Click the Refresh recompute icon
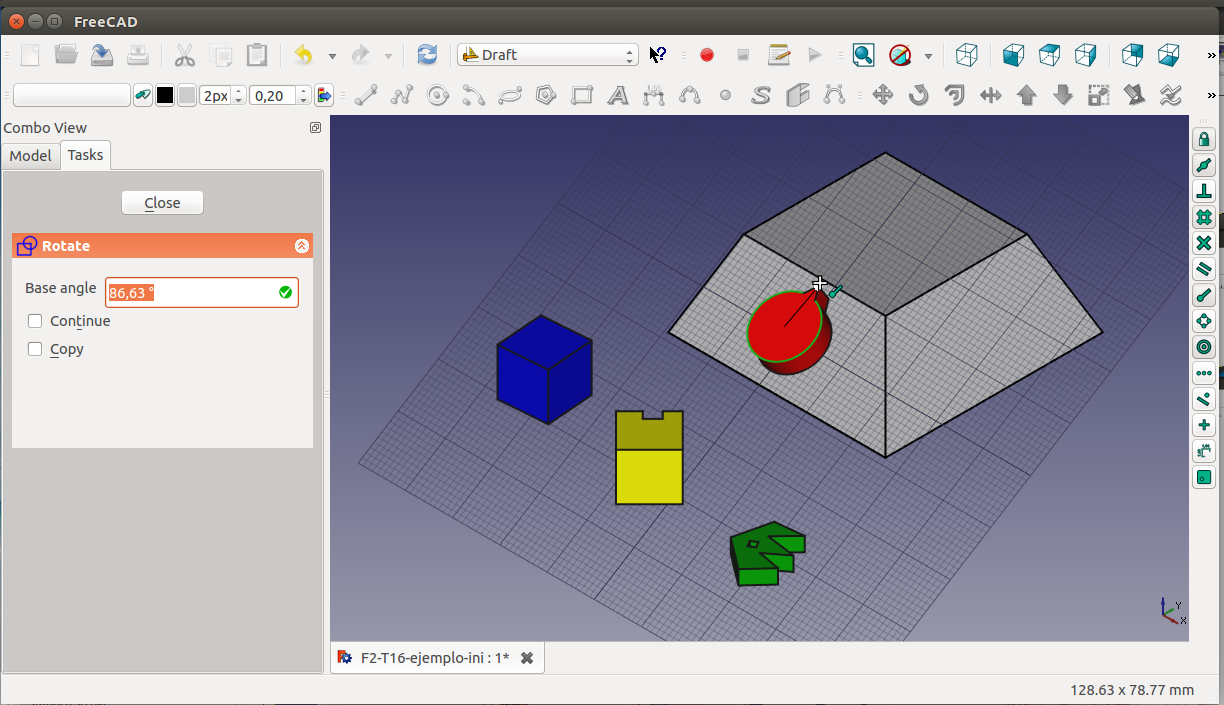Image resolution: width=1224 pixels, height=705 pixels. 427,55
